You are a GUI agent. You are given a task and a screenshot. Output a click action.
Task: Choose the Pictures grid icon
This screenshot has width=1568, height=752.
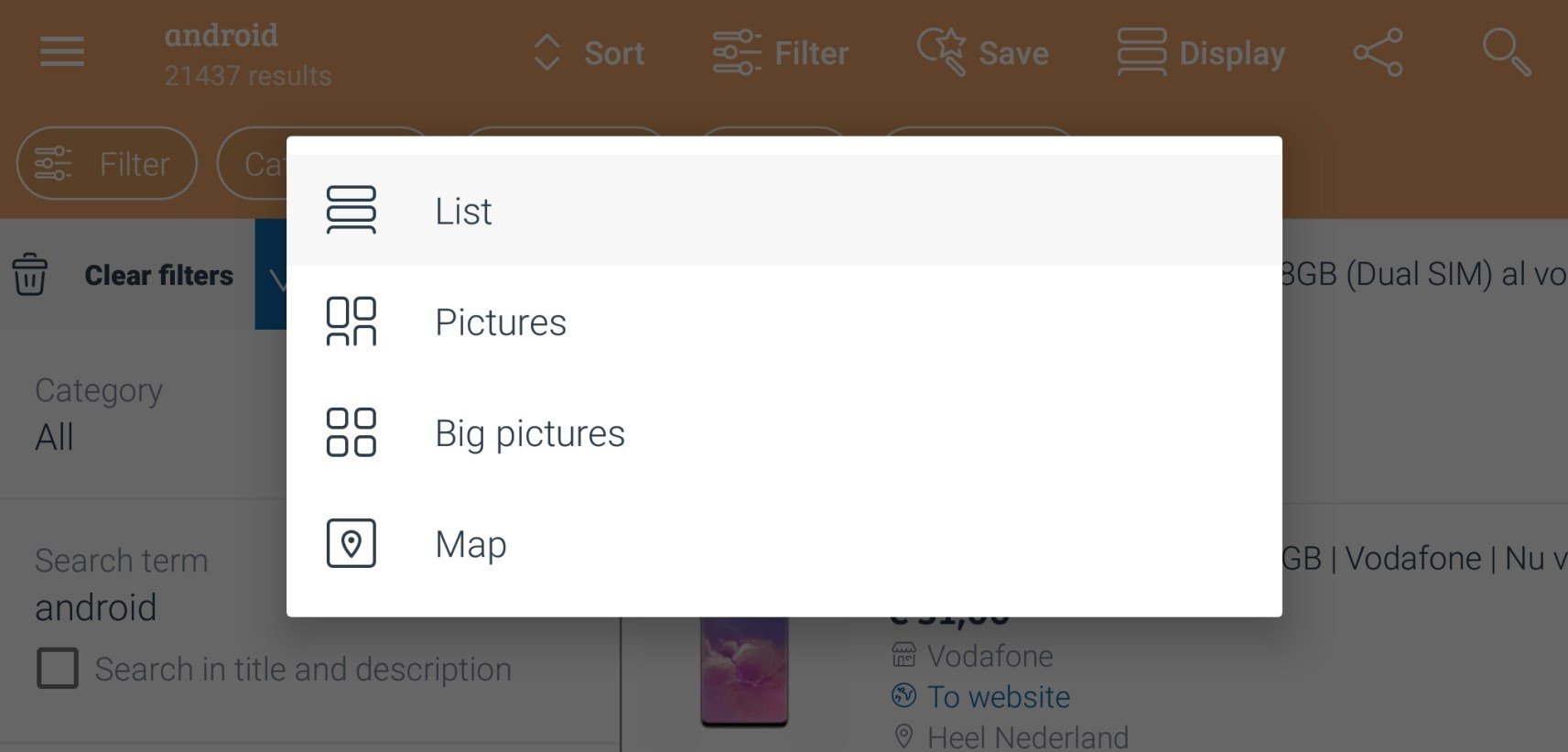[351, 322]
